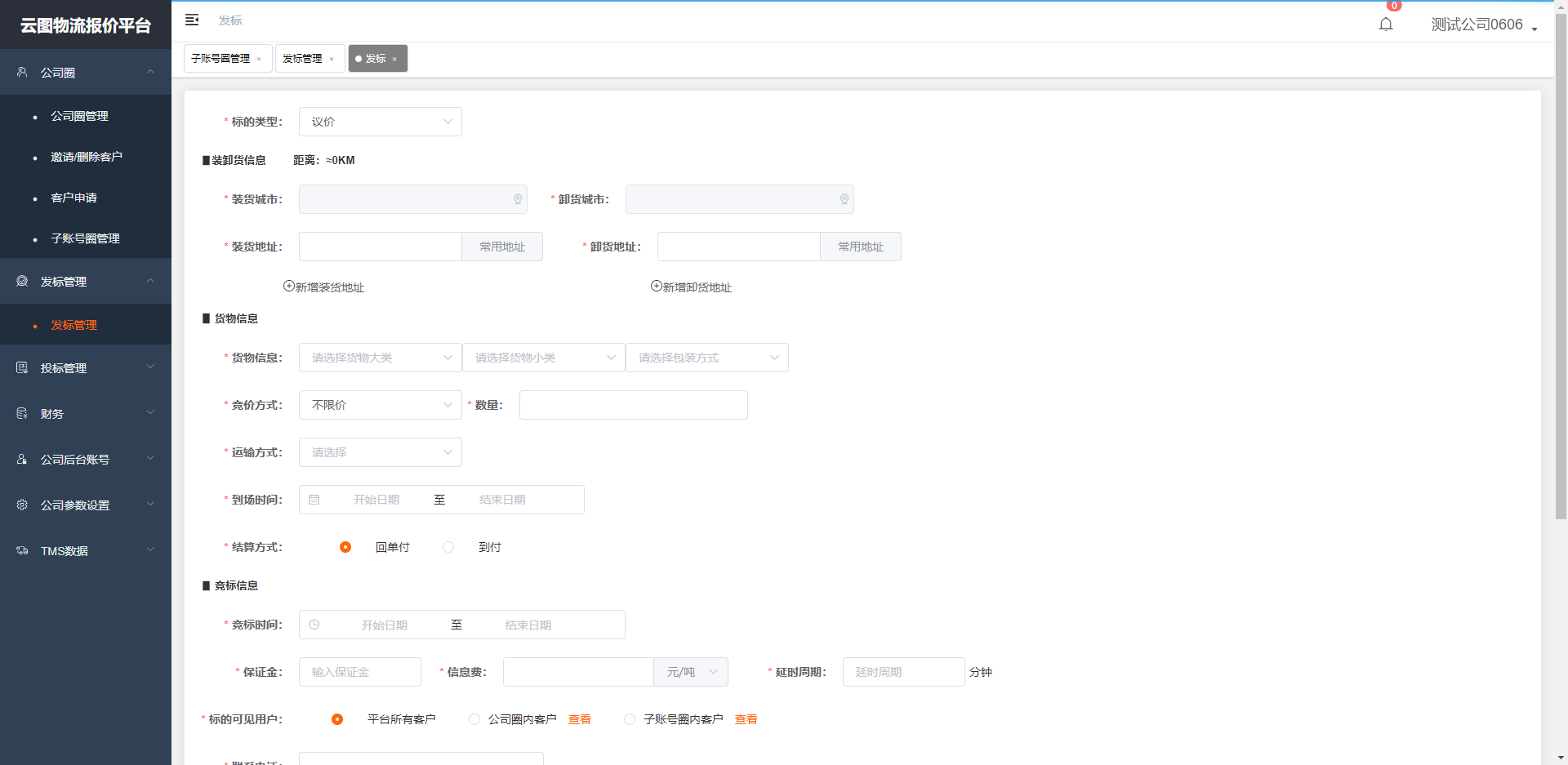Click 常用地址 button beside 卸货地址
This screenshot has width=1568, height=765.
pos(861,247)
